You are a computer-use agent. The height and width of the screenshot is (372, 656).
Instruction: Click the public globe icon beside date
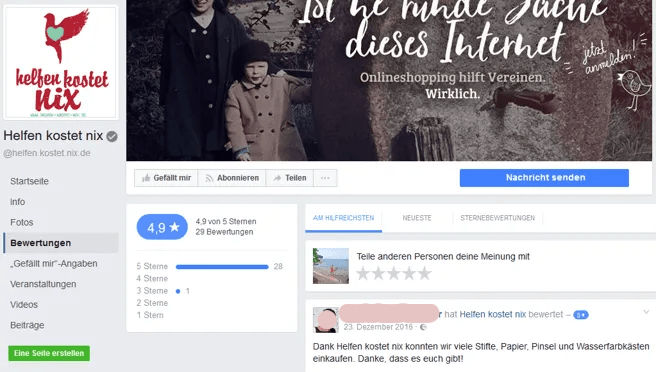(423, 327)
